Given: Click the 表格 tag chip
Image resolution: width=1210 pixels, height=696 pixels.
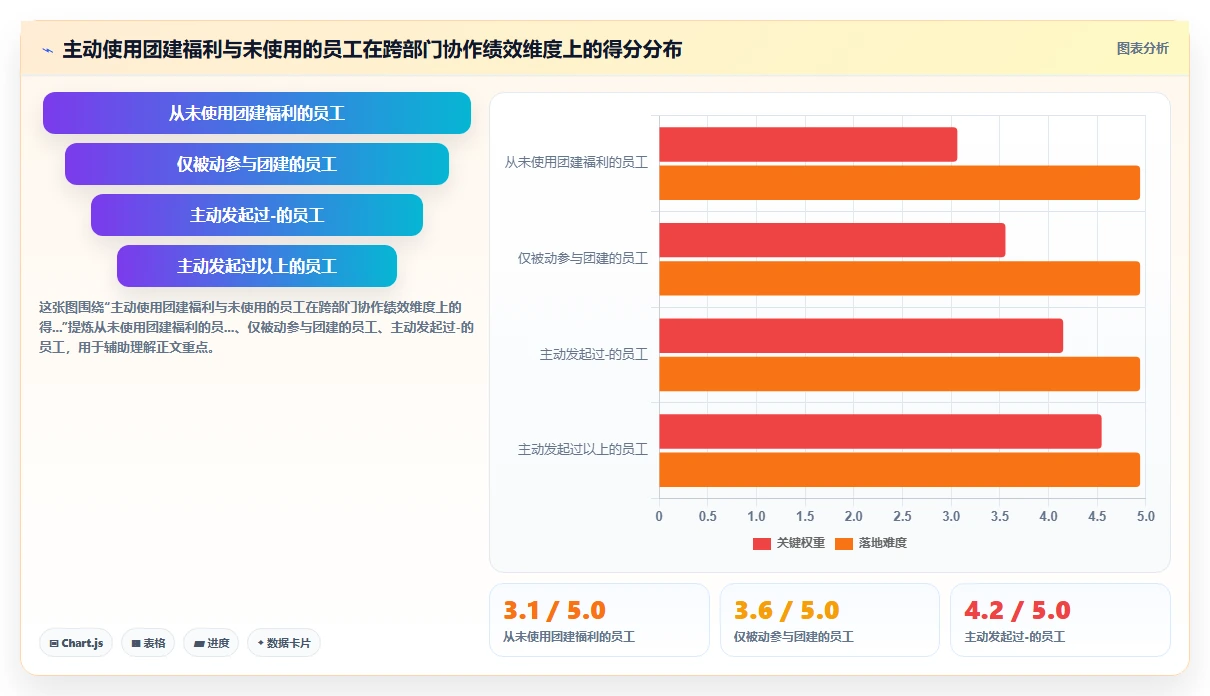Looking at the screenshot, I should [x=149, y=643].
